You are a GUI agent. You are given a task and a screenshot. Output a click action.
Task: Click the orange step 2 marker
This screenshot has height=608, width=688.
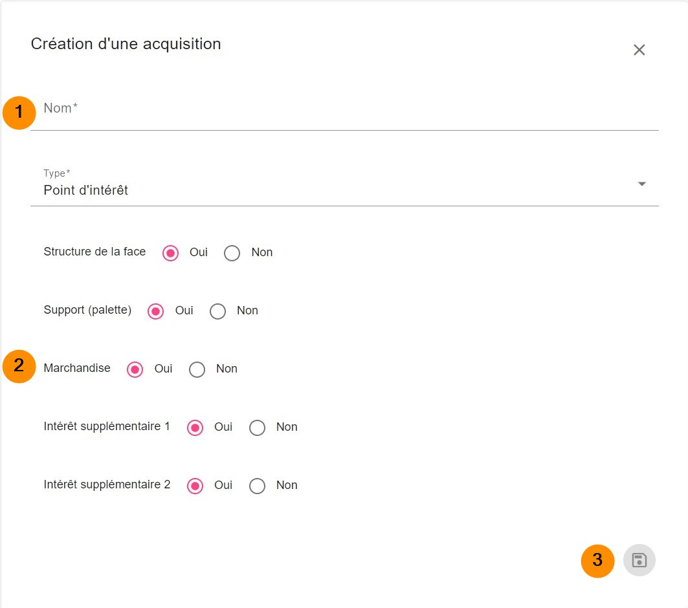pyautogui.click(x=19, y=365)
